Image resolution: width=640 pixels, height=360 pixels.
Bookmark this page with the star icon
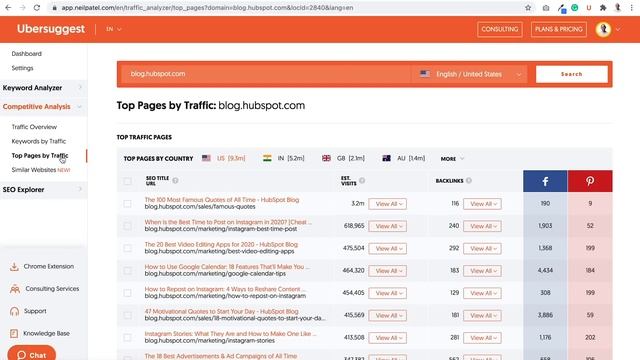click(528, 8)
